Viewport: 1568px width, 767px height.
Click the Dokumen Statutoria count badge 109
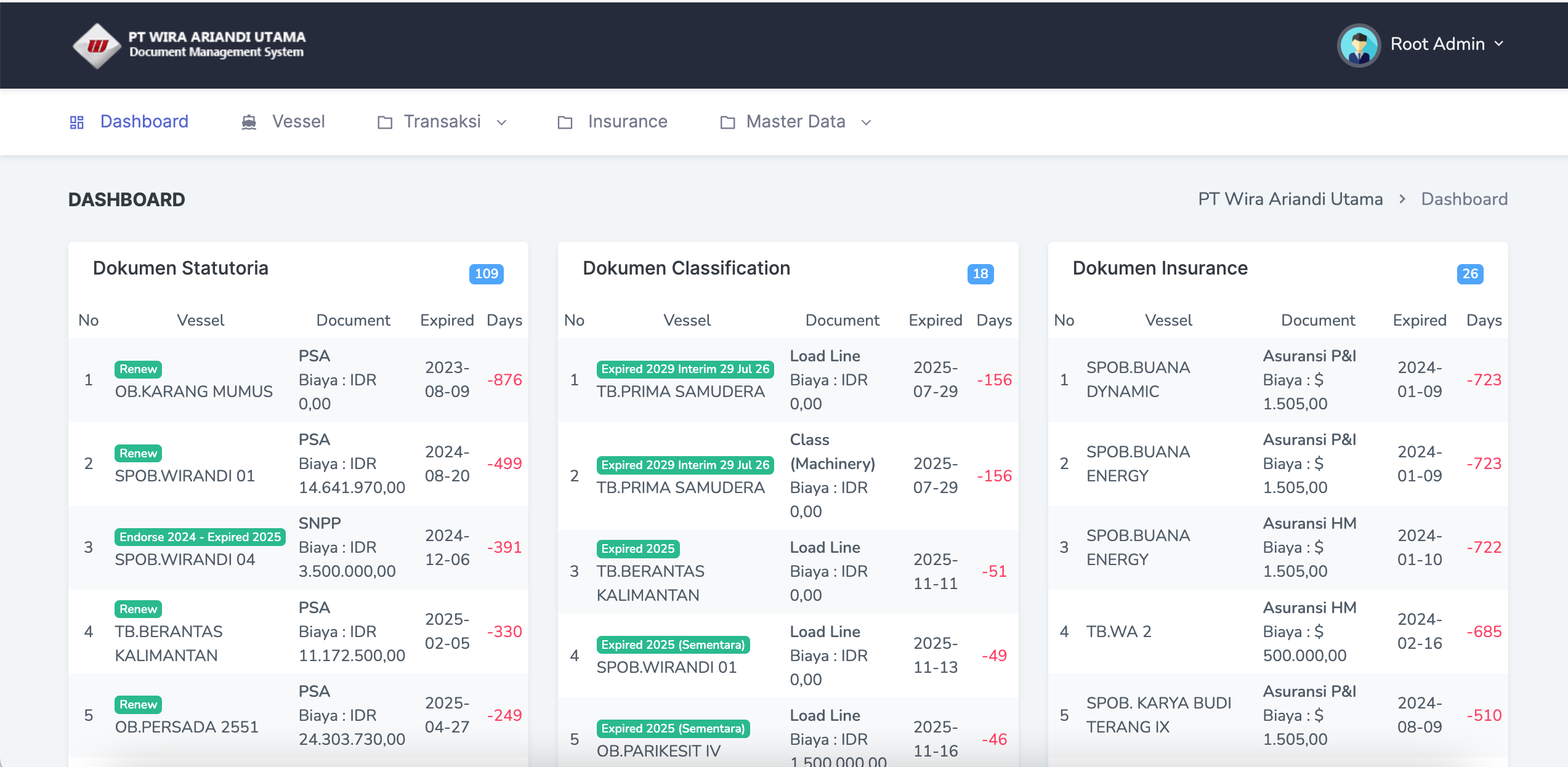487,274
